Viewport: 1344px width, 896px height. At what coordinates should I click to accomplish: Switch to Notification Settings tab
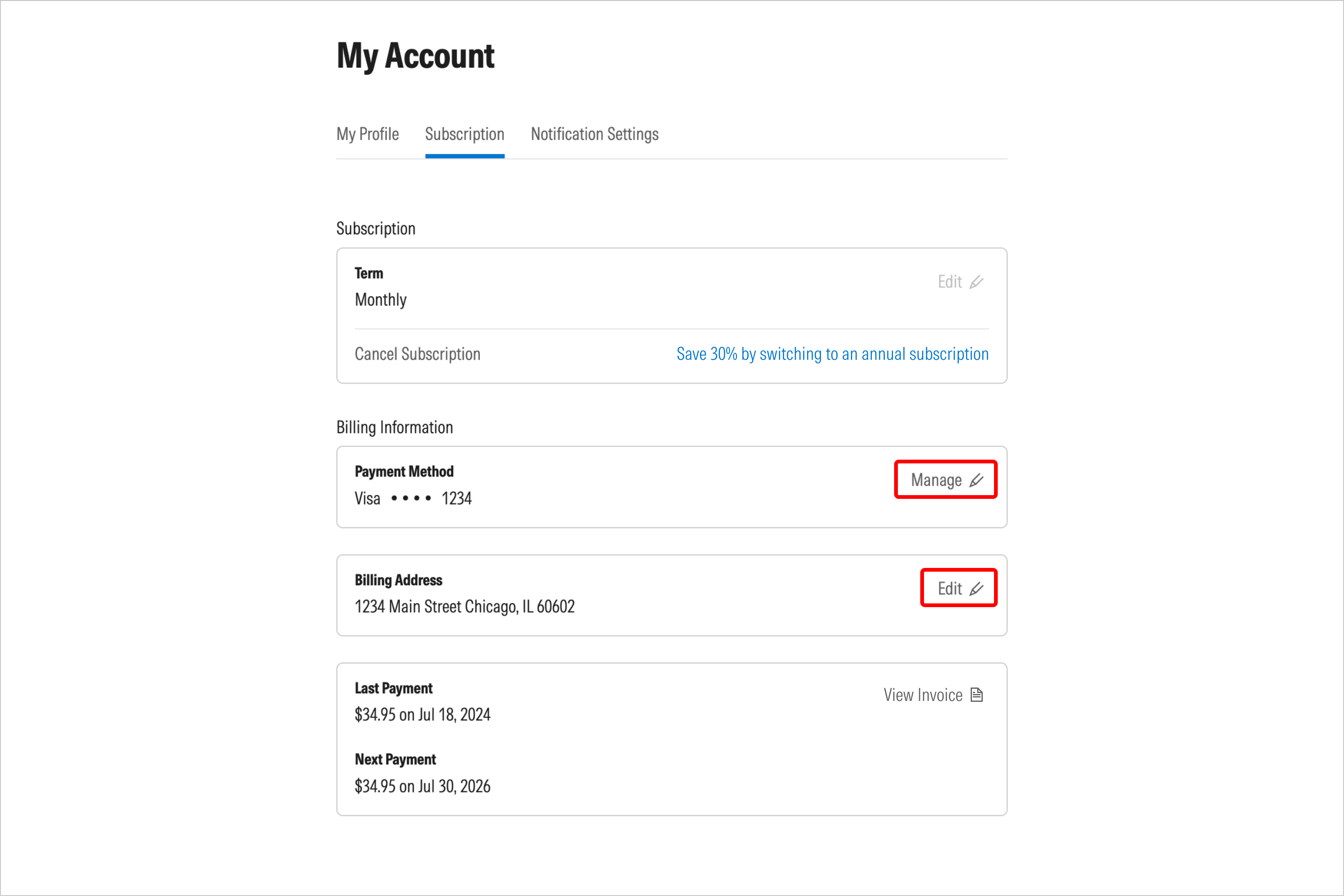594,134
